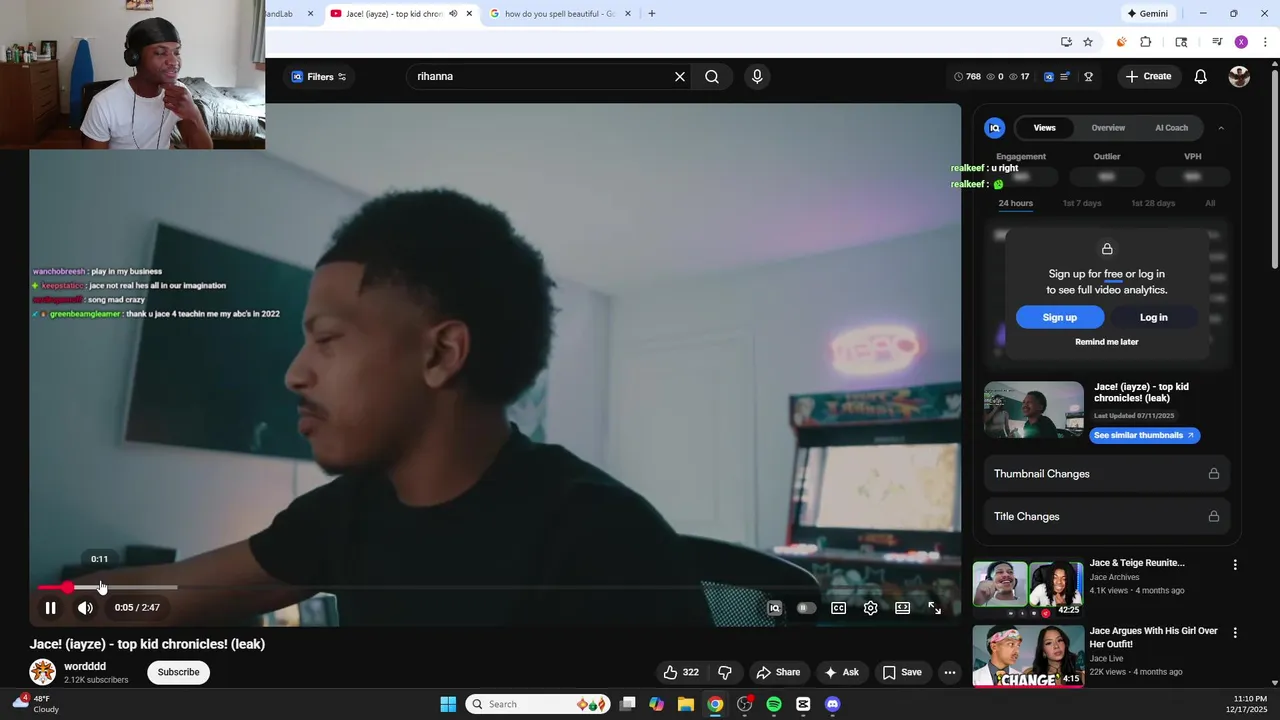
Task: Close the Jace! (iayze) browser tab
Action: click(469, 14)
